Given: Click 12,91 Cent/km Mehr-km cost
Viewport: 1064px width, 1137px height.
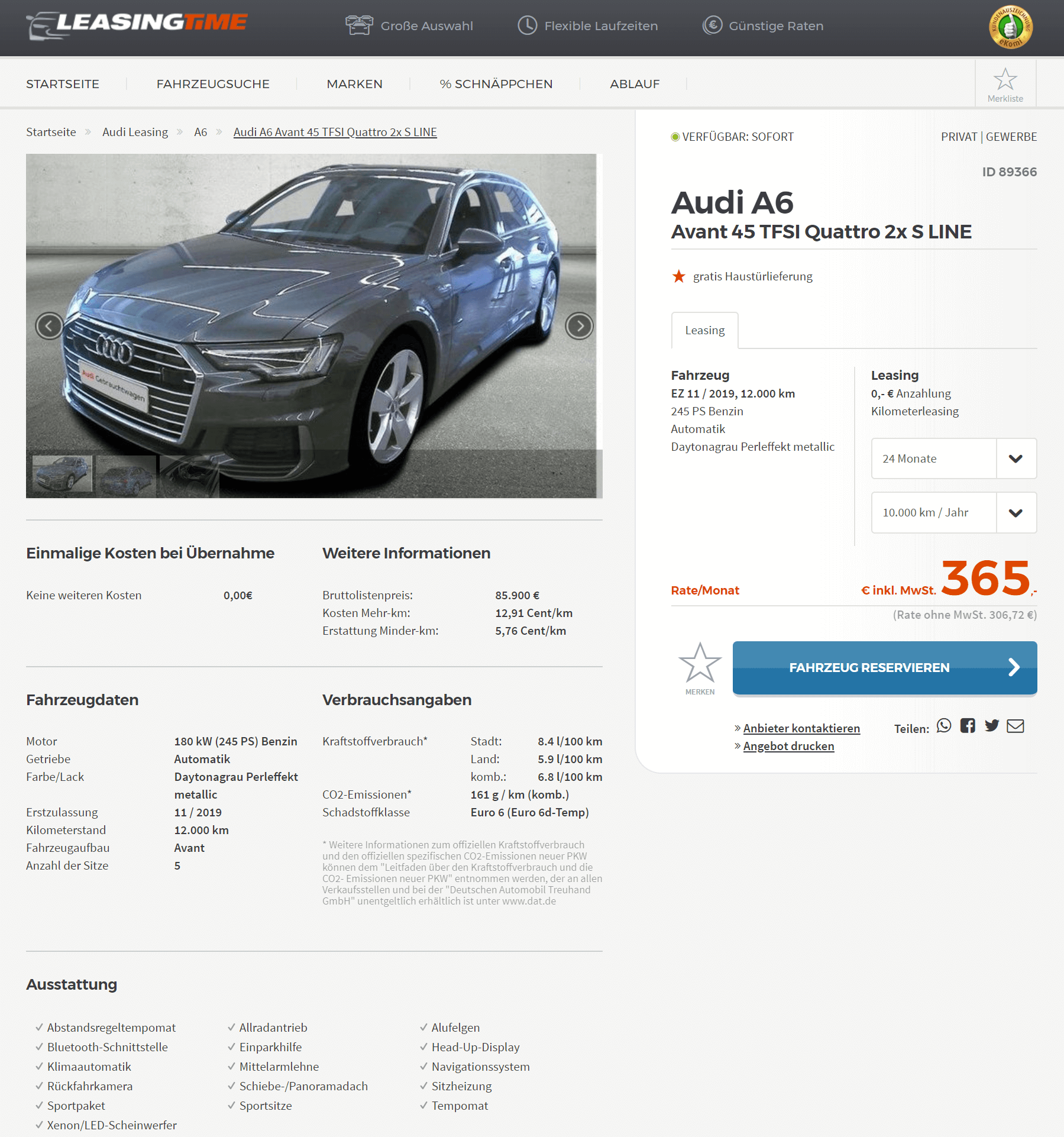Looking at the screenshot, I should pos(533,613).
